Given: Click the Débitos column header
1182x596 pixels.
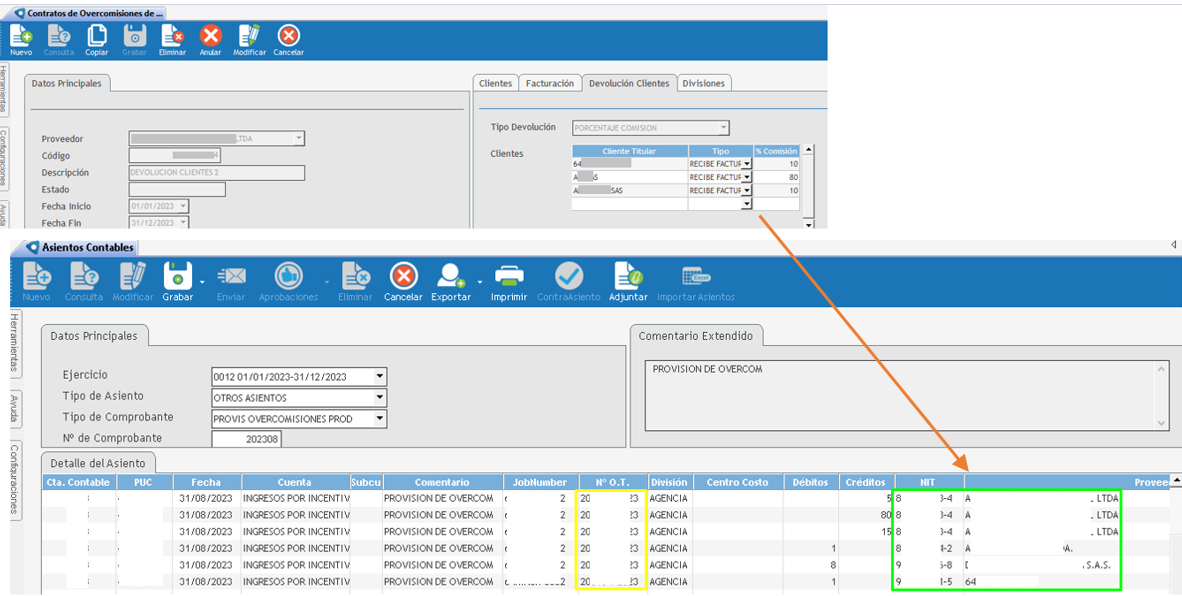Looking at the screenshot, I should click(811, 482).
